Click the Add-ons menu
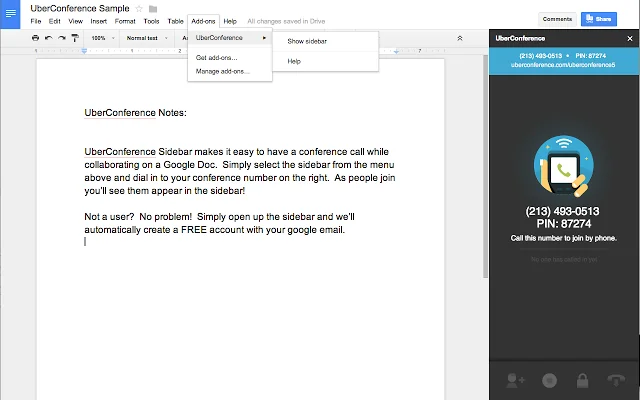 [x=203, y=21]
